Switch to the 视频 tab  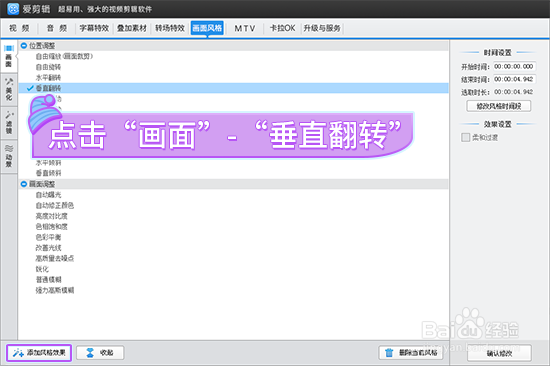click(19, 28)
